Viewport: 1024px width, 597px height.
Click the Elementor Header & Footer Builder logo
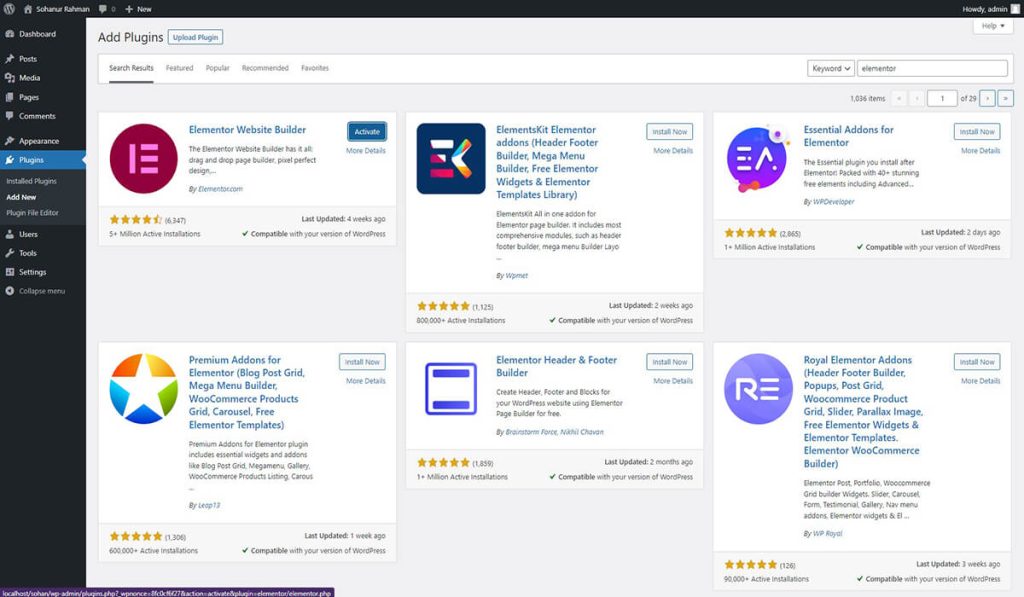click(451, 389)
